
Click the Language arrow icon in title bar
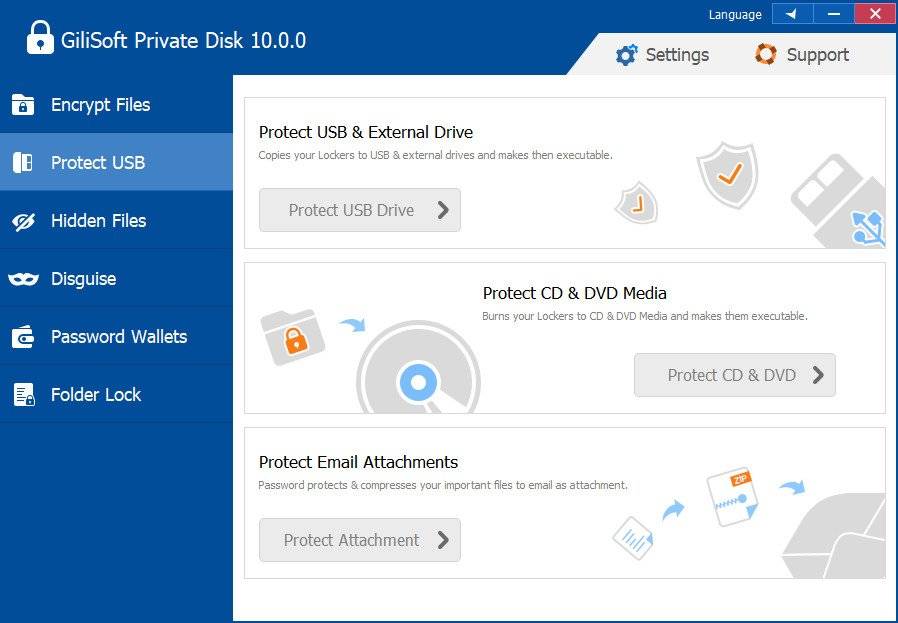click(x=792, y=14)
